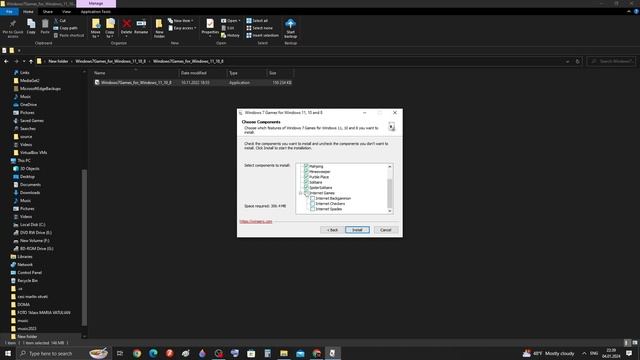Switch to the View ribbon tab
The image size is (640, 360).
click(66, 11)
